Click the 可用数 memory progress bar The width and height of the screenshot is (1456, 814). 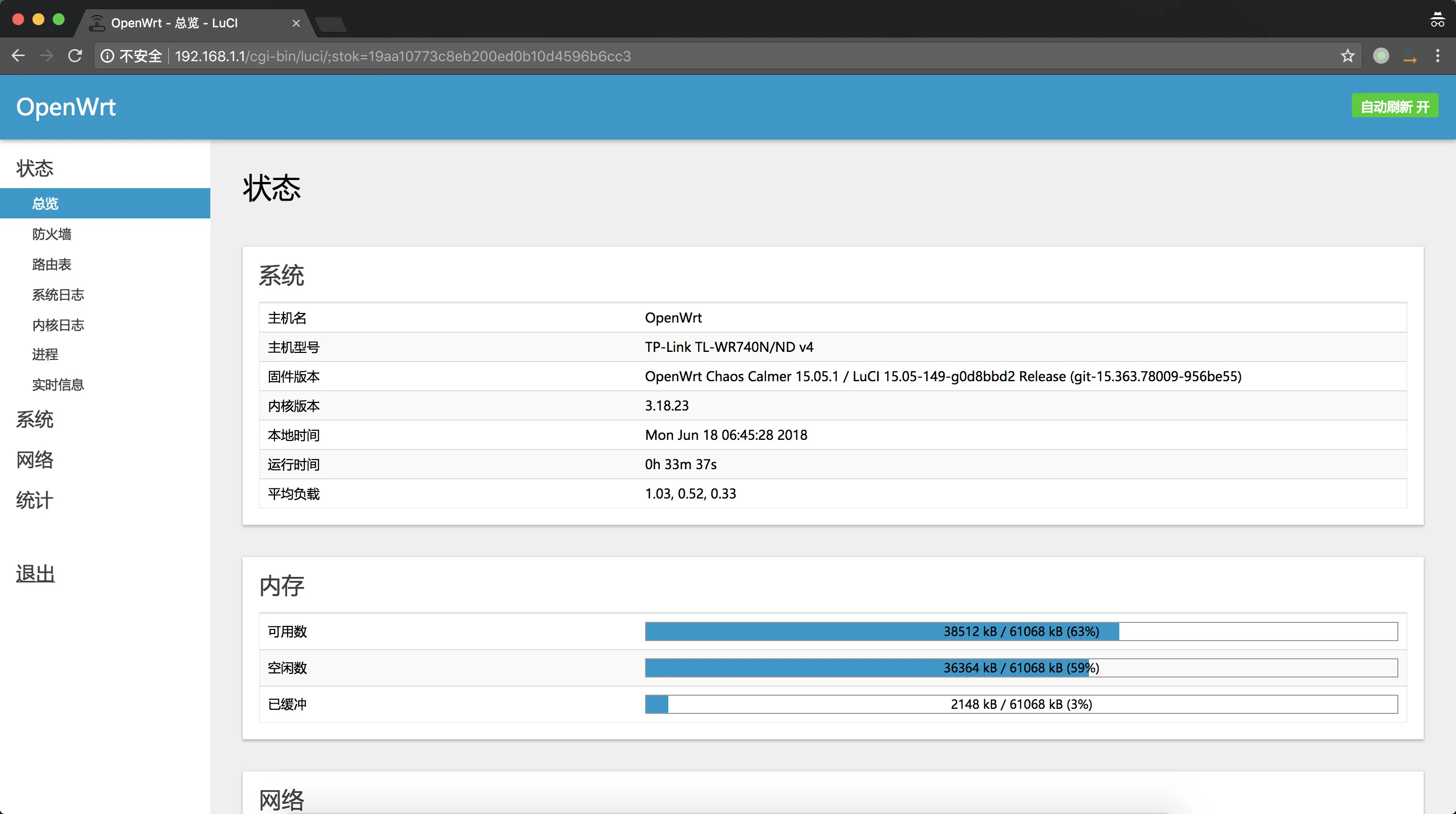pyautogui.click(x=1021, y=631)
